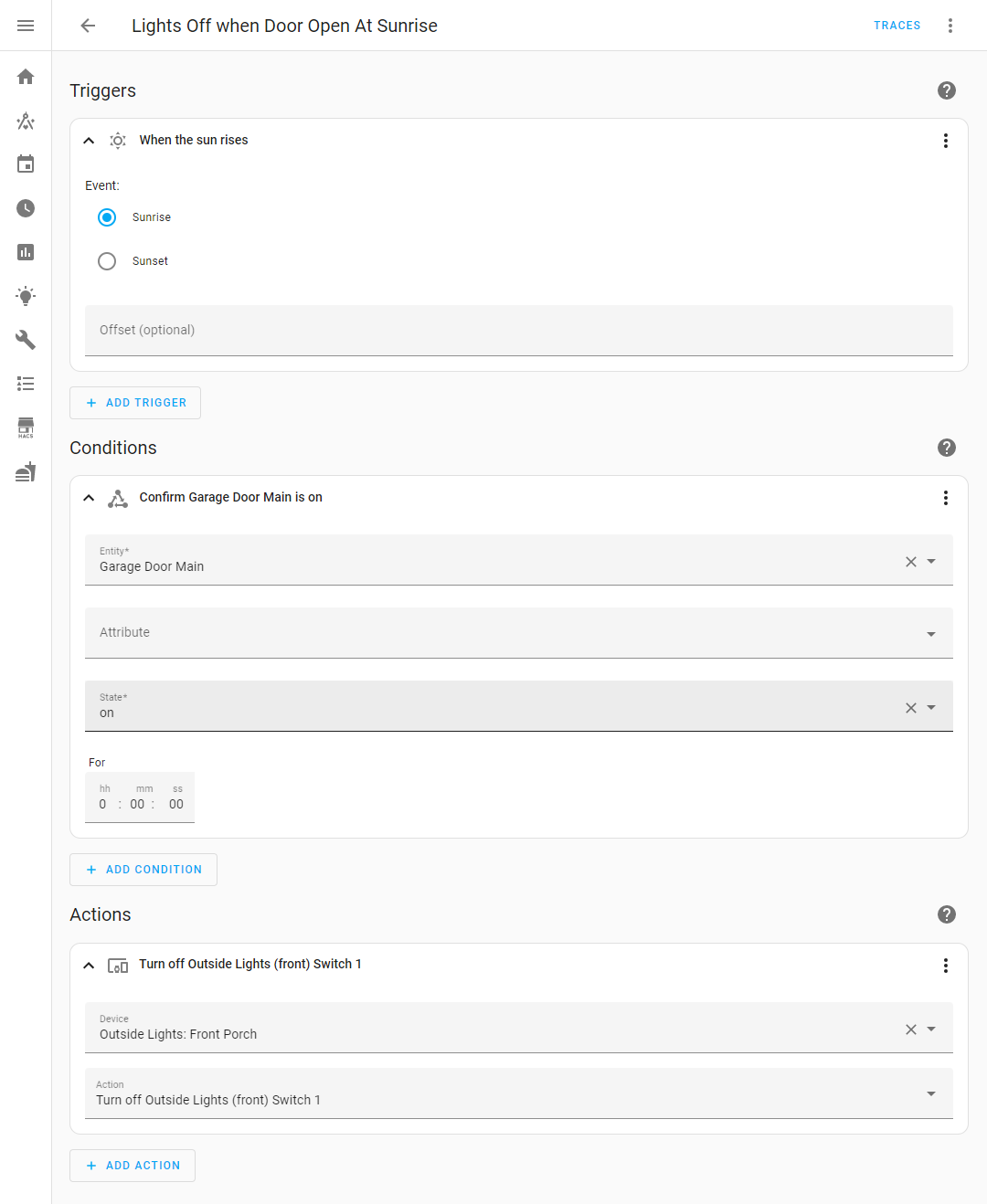Open the Logbook list icon in sidebar
Viewport: 987px width, 1204px height.
point(25,384)
